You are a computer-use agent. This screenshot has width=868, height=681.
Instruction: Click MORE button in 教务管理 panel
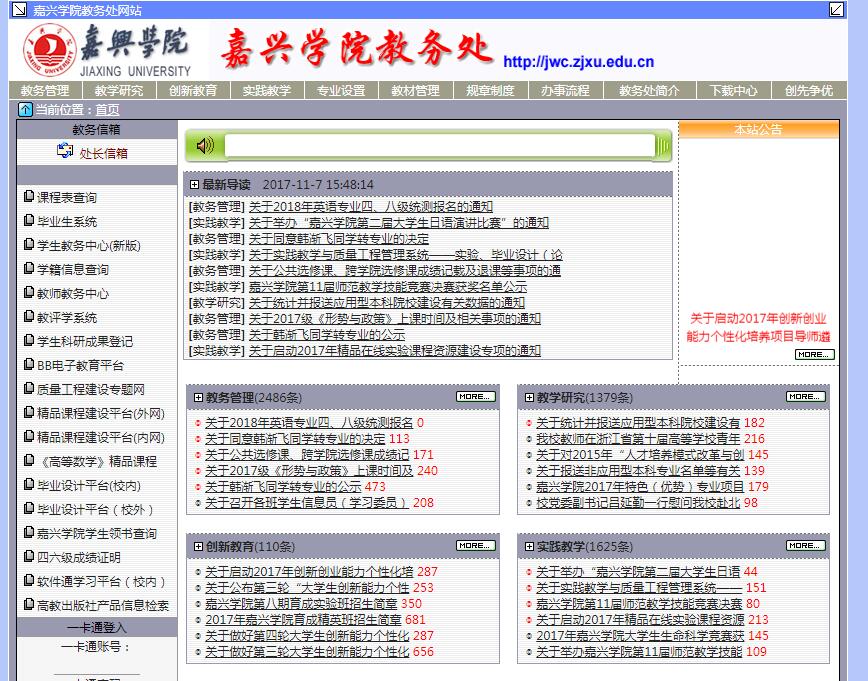click(476, 396)
